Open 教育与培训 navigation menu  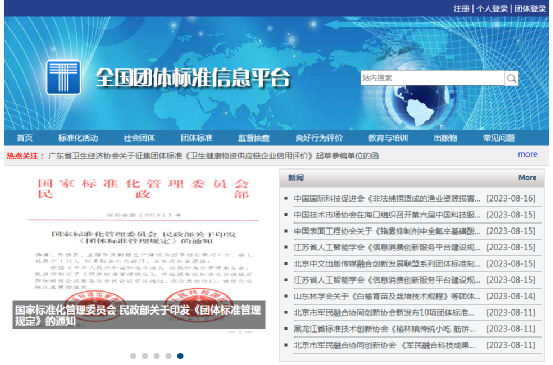(x=388, y=138)
